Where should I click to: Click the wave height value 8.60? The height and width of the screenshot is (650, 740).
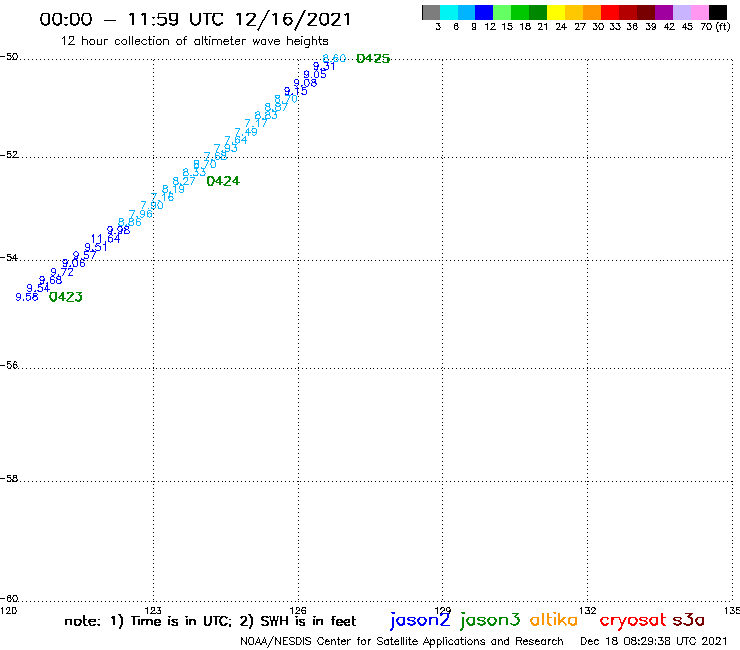(334, 58)
